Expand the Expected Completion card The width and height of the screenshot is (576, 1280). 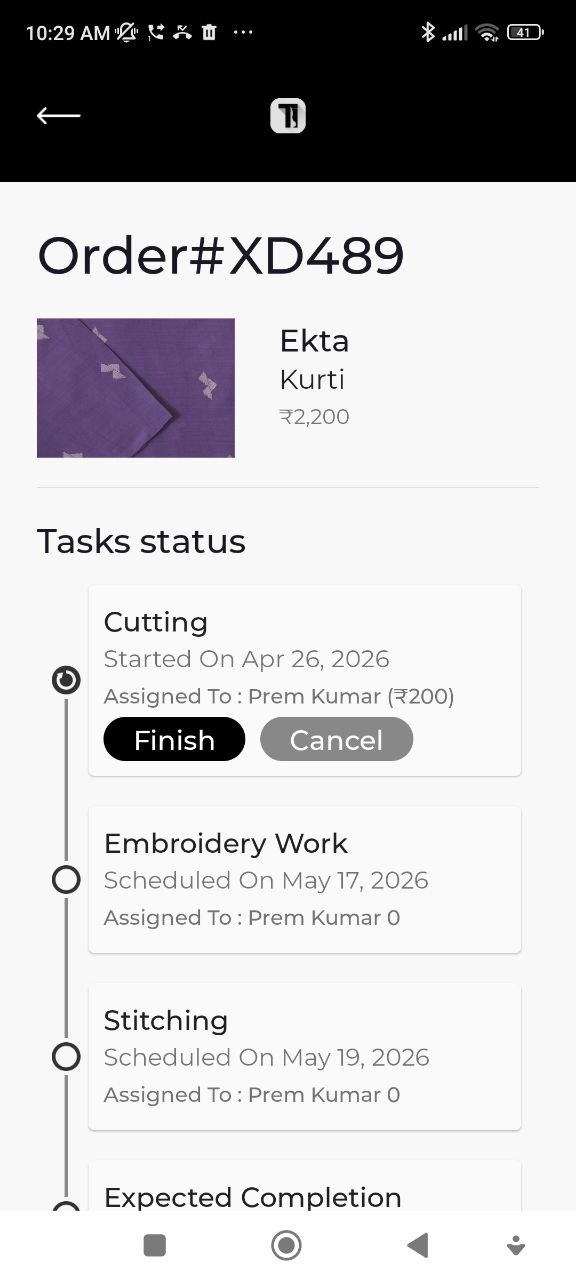point(304,1197)
